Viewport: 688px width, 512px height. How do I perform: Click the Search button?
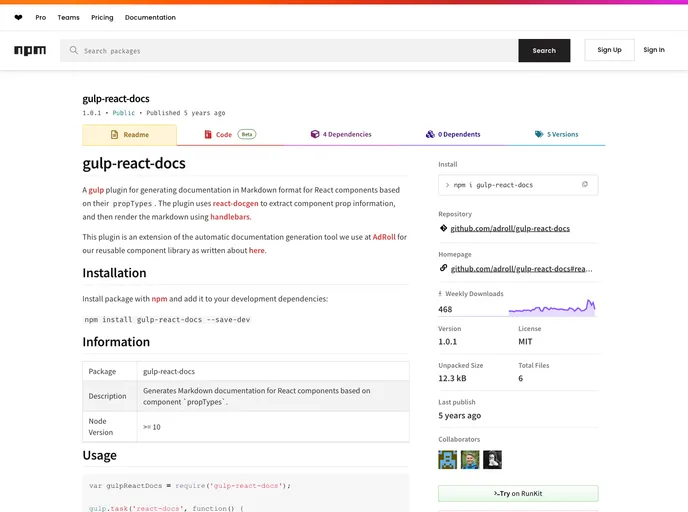pos(544,50)
